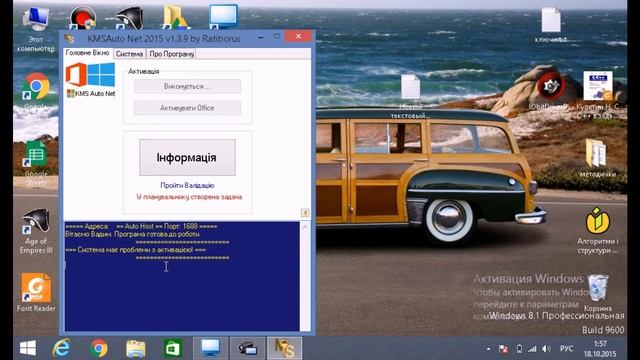Select the Кузьмин Н. С C++ book file
Viewport: 640px width, 360px height.
(x=598, y=95)
